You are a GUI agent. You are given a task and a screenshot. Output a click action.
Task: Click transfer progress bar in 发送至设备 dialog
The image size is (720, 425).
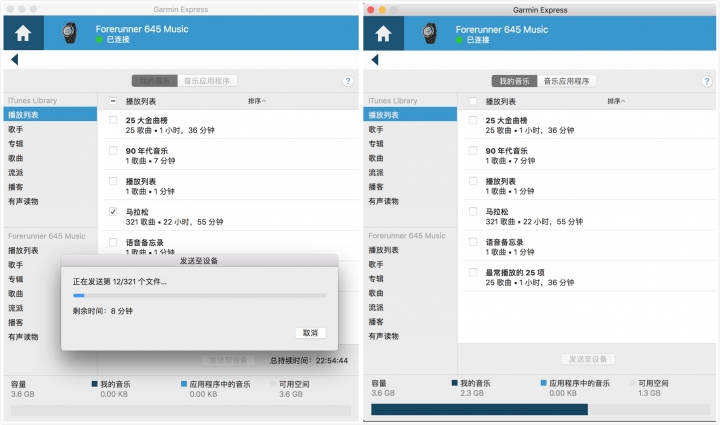click(x=199, y=296)
